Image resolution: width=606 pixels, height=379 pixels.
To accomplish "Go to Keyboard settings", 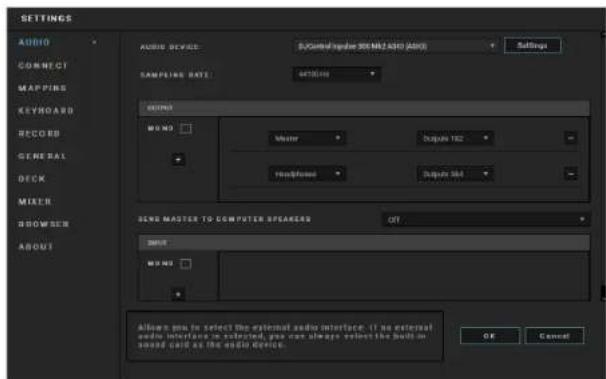I will 46,111.
